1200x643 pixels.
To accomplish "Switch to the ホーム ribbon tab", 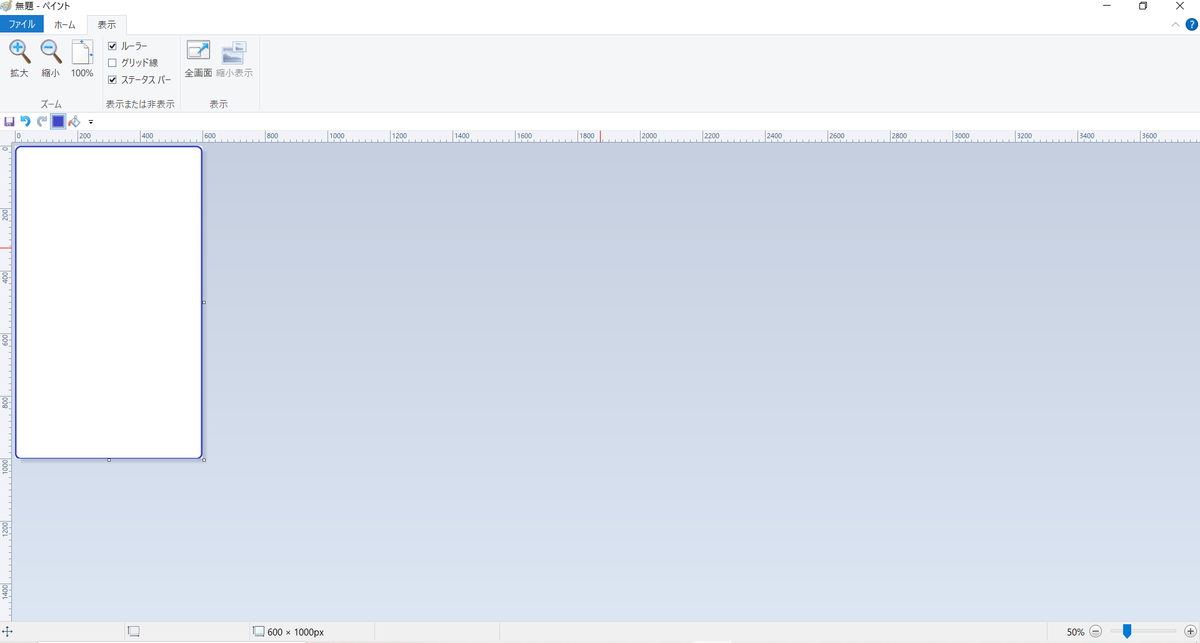I will (x=65, y=24).
